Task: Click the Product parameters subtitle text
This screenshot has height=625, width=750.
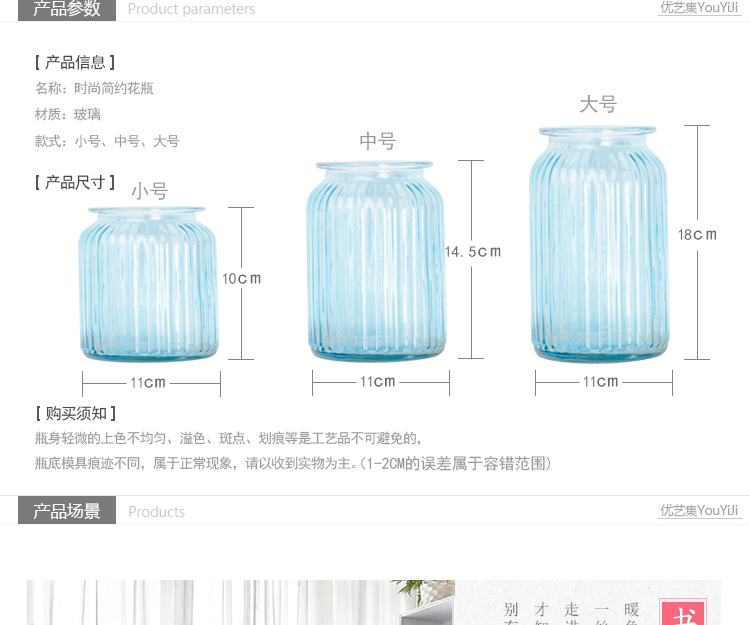Action: pos(191,9)
